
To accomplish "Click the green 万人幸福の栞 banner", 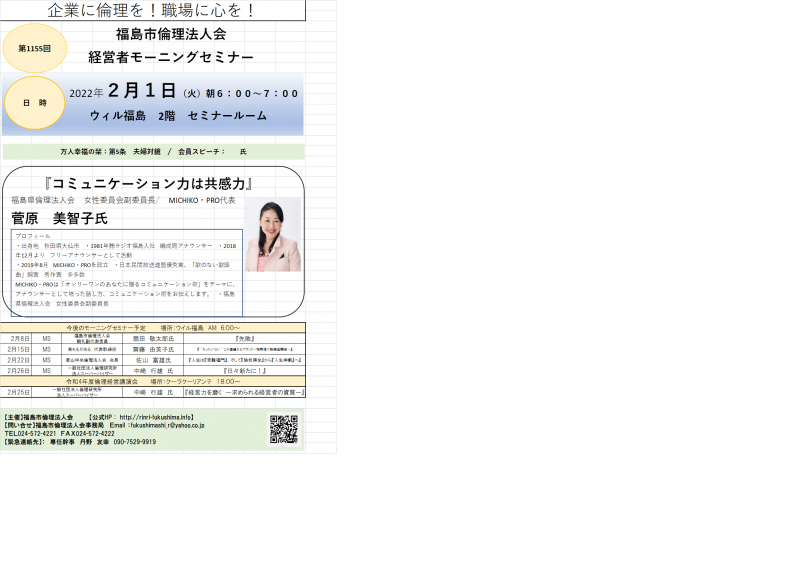I will point(154,152).
